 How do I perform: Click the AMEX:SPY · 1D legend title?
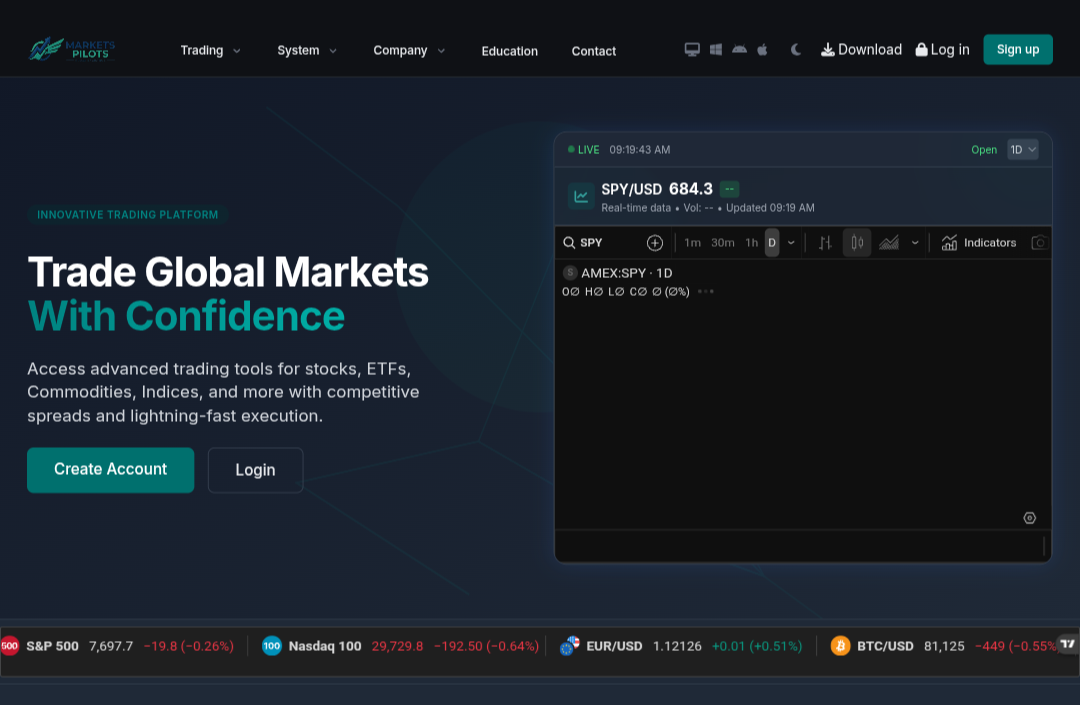coord(626,273)
